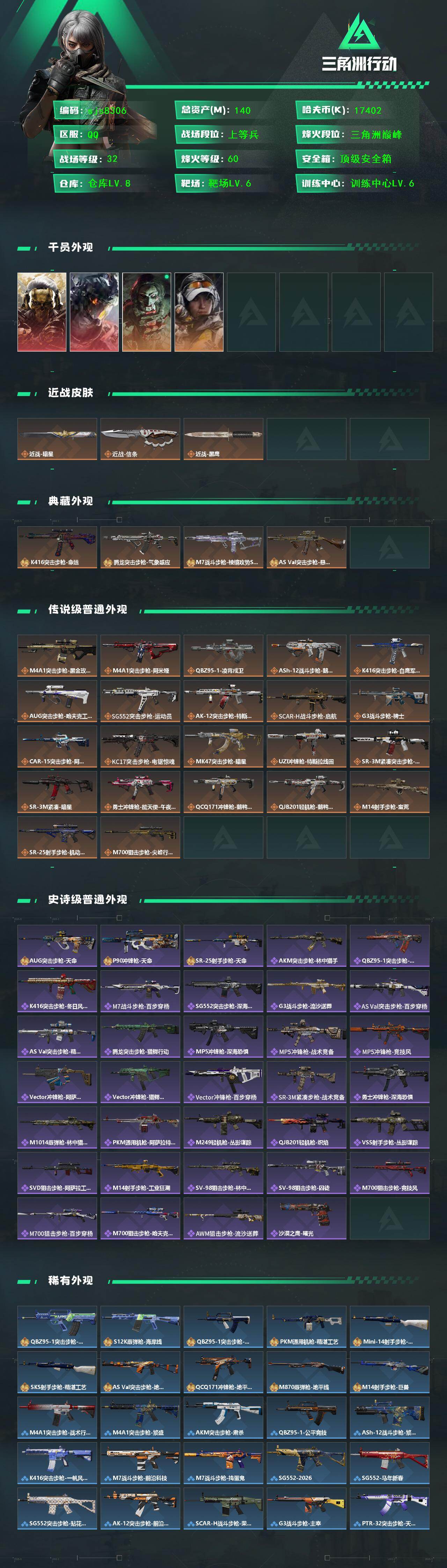Image resolution: width=447 pixels, height=1568 pixels.
Task: Select the operator portrait with white cap
Action: pyautogui.click(x=199, y=312)
